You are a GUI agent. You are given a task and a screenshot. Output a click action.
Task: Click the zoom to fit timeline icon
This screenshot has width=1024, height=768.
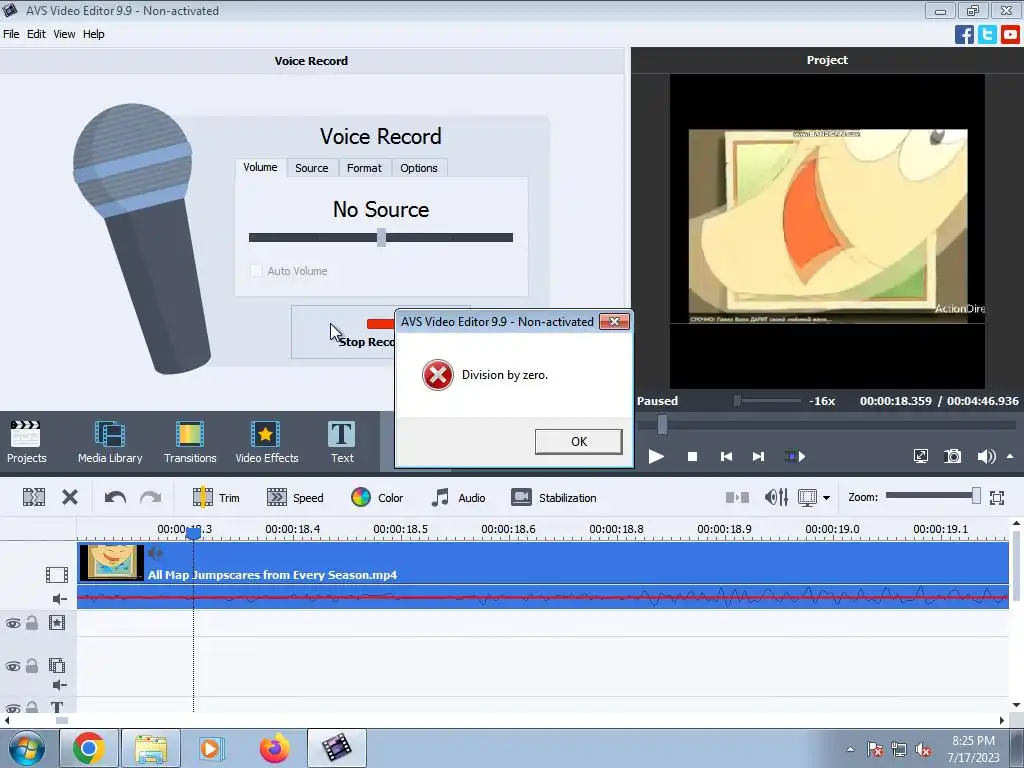997,498
